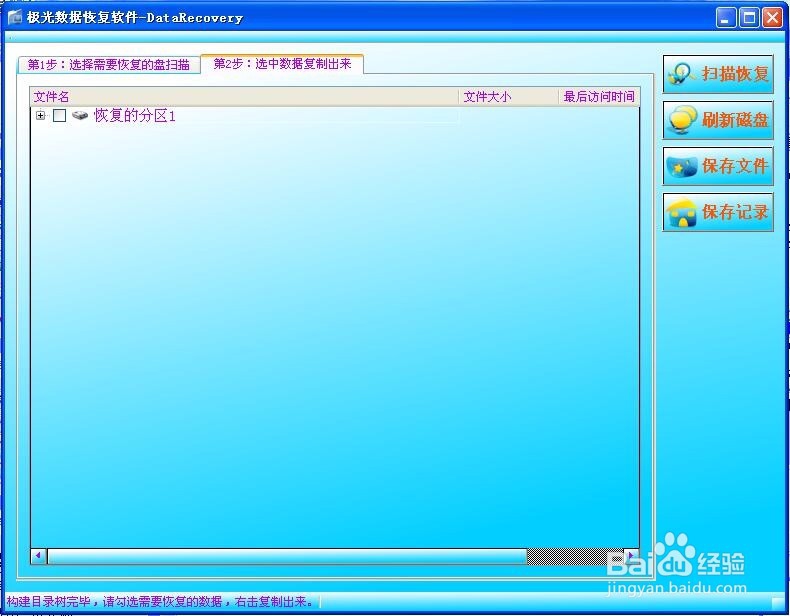Switch to the 第1步 disk scan tab
The height and width of the screenshot is (616, 790).
pos(109,64)
